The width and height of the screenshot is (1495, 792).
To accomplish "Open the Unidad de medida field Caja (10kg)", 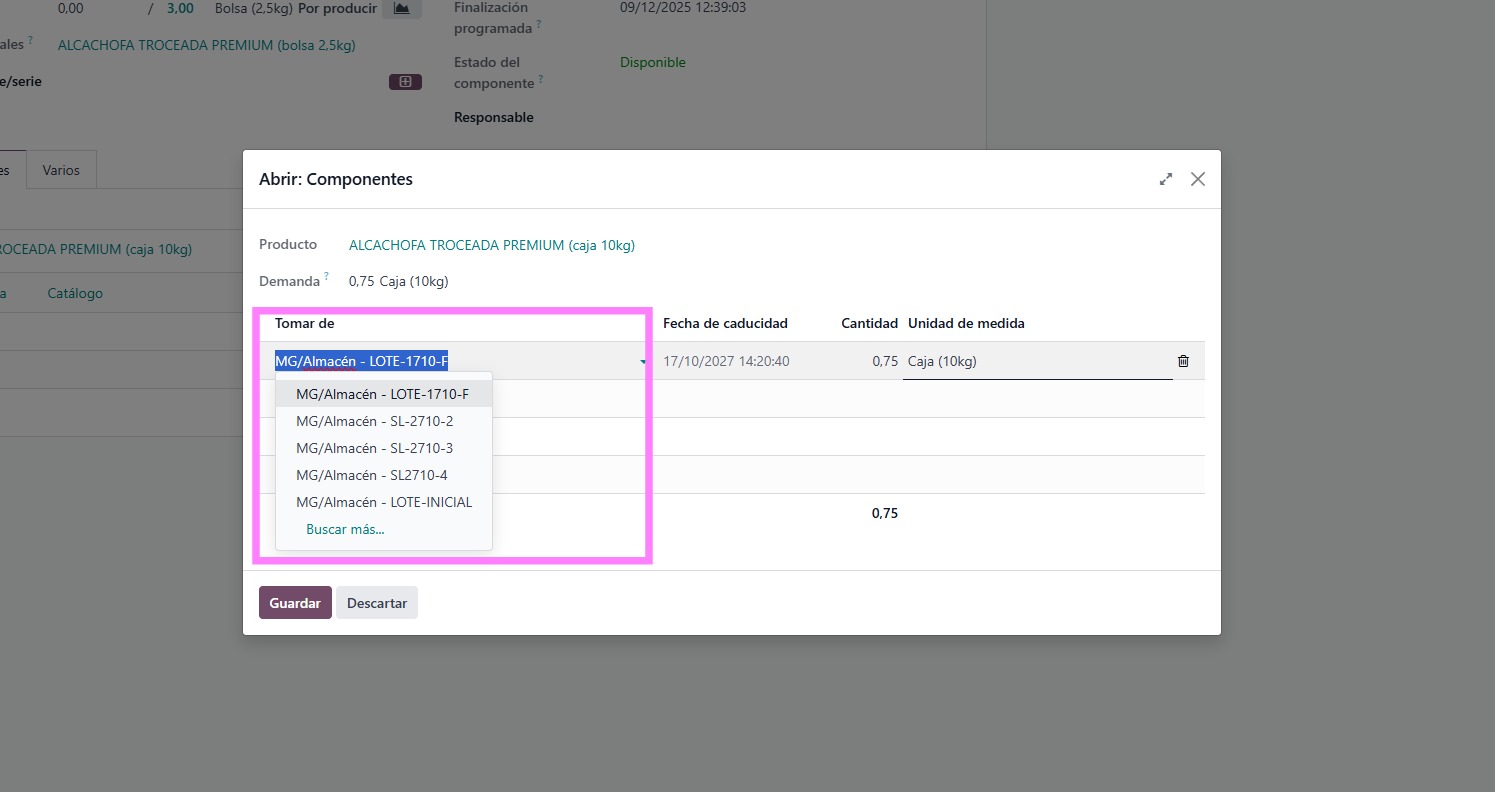I will (x=1036, y=361).
